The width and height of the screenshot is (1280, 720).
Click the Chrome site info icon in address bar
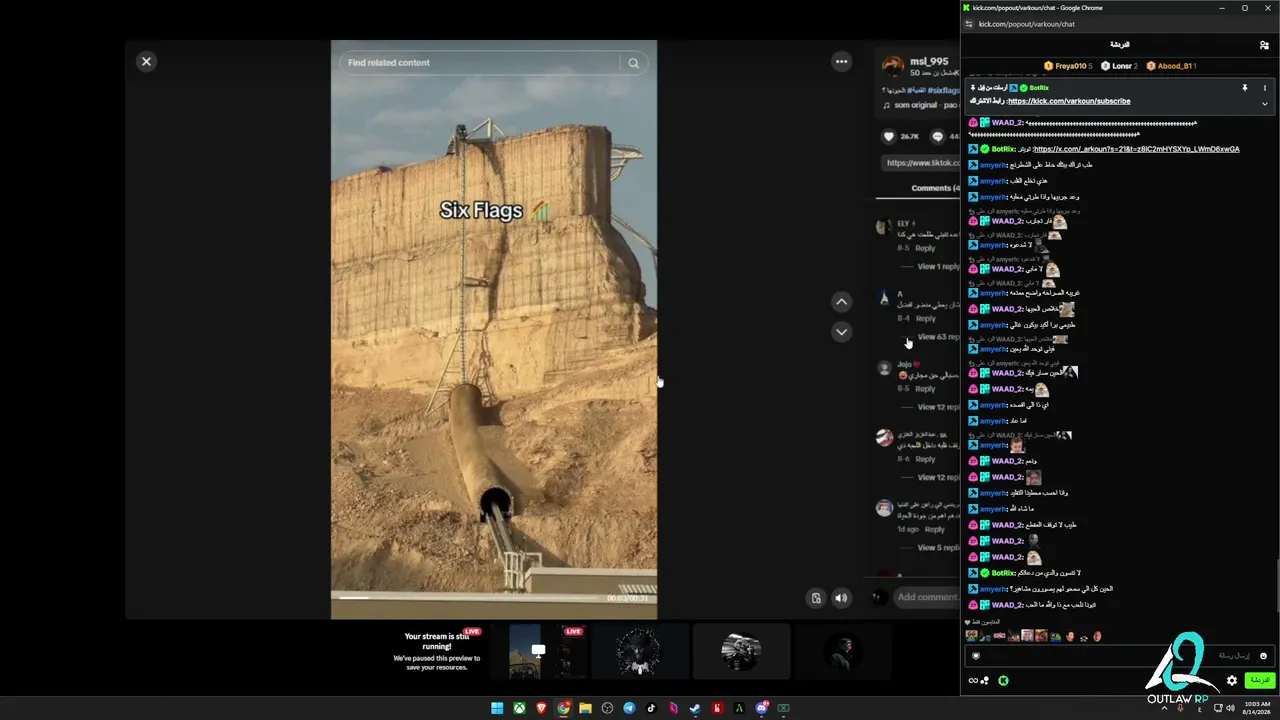(x=968, y=24)
